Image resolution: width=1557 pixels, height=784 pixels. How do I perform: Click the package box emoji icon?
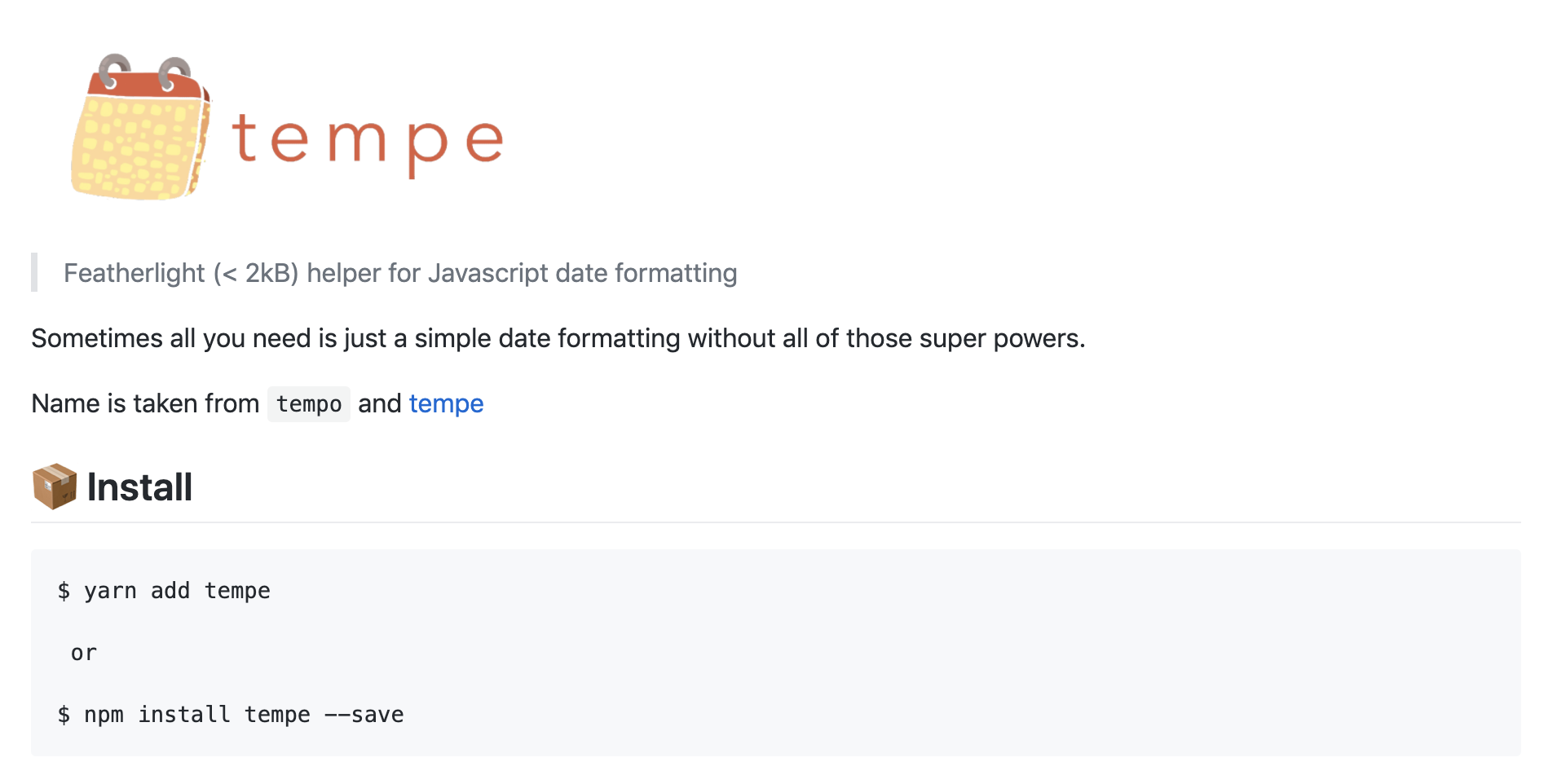click(x=54, y=487)
